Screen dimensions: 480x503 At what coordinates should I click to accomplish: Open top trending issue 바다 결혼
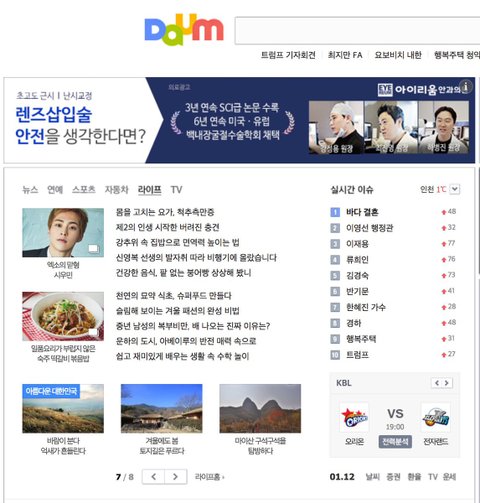point(362,212)
